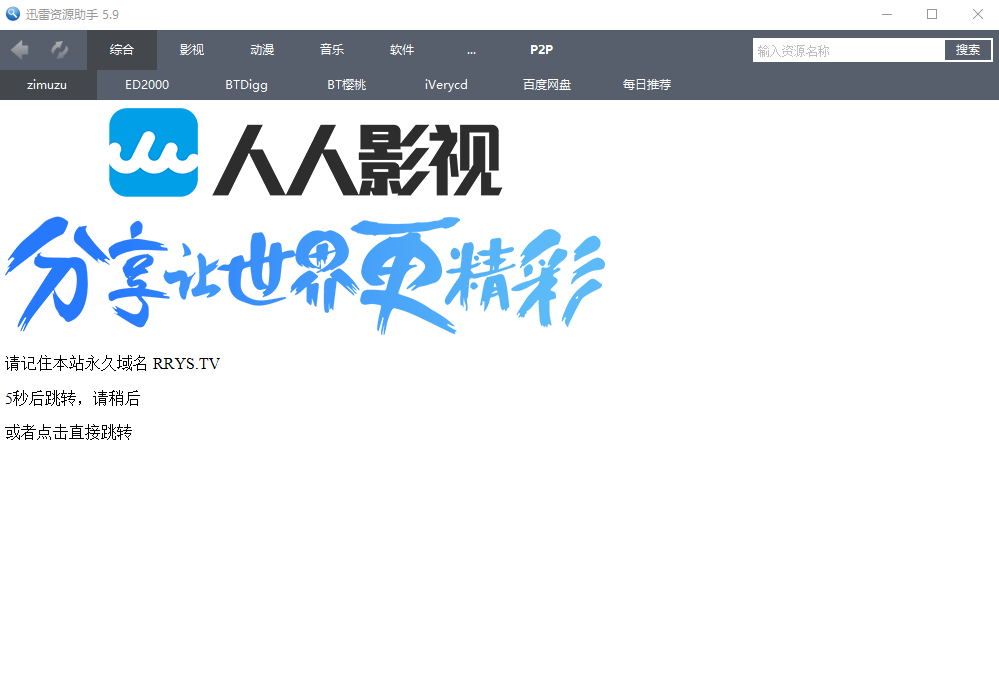Go to the 音乐 category tab
Viewport: 999px width, 691px height.
click(x=332, y=50)
